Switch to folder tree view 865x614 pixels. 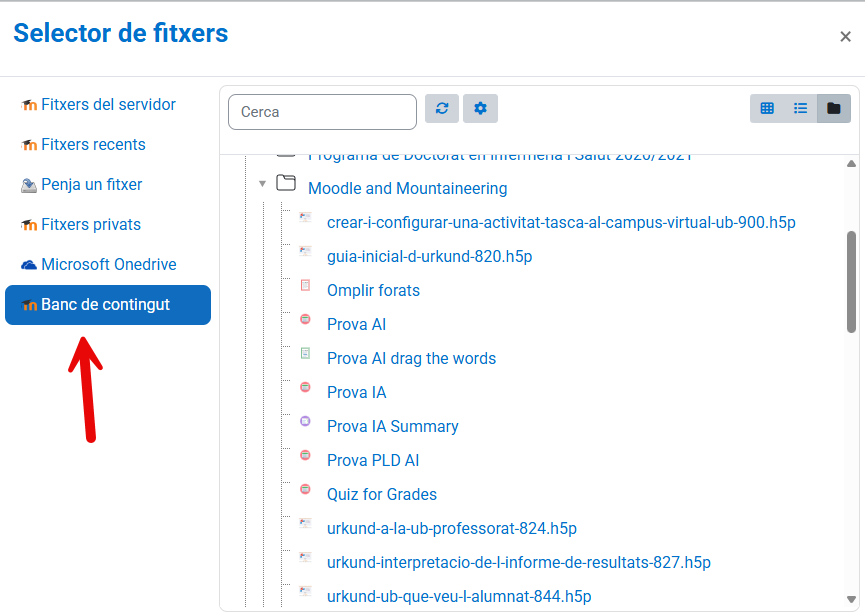click(834, 108)
